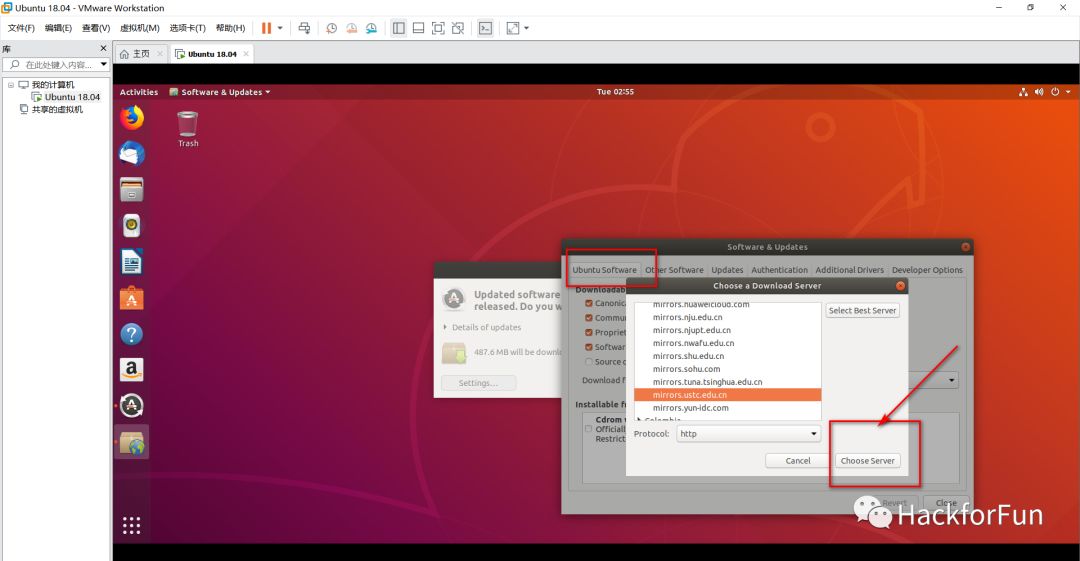Viewport: 1080px width, 561px height.
Task: Open the library search dropdown arrow
Action: [104, 65]
